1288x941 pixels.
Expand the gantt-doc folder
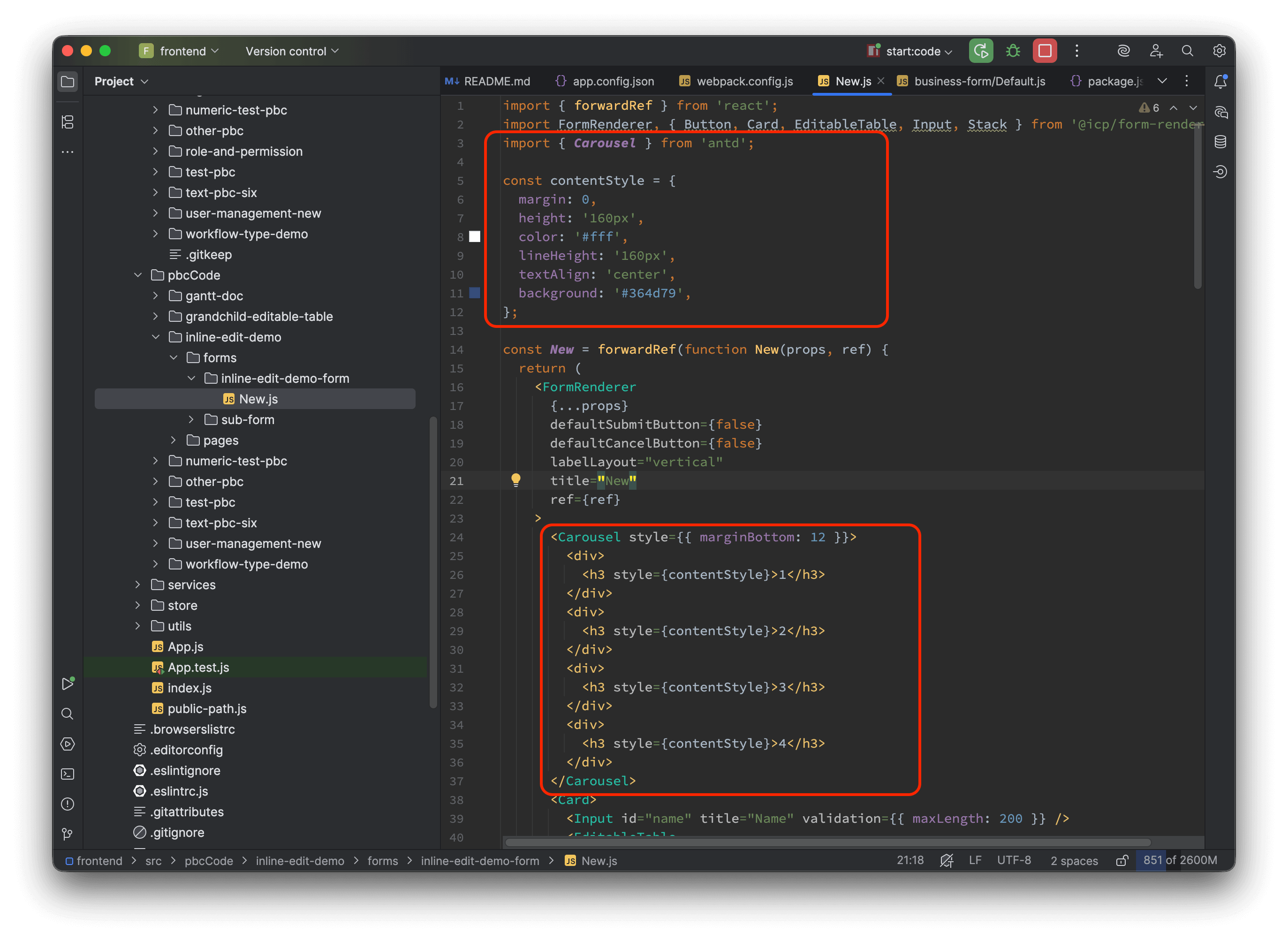[155, 296]
